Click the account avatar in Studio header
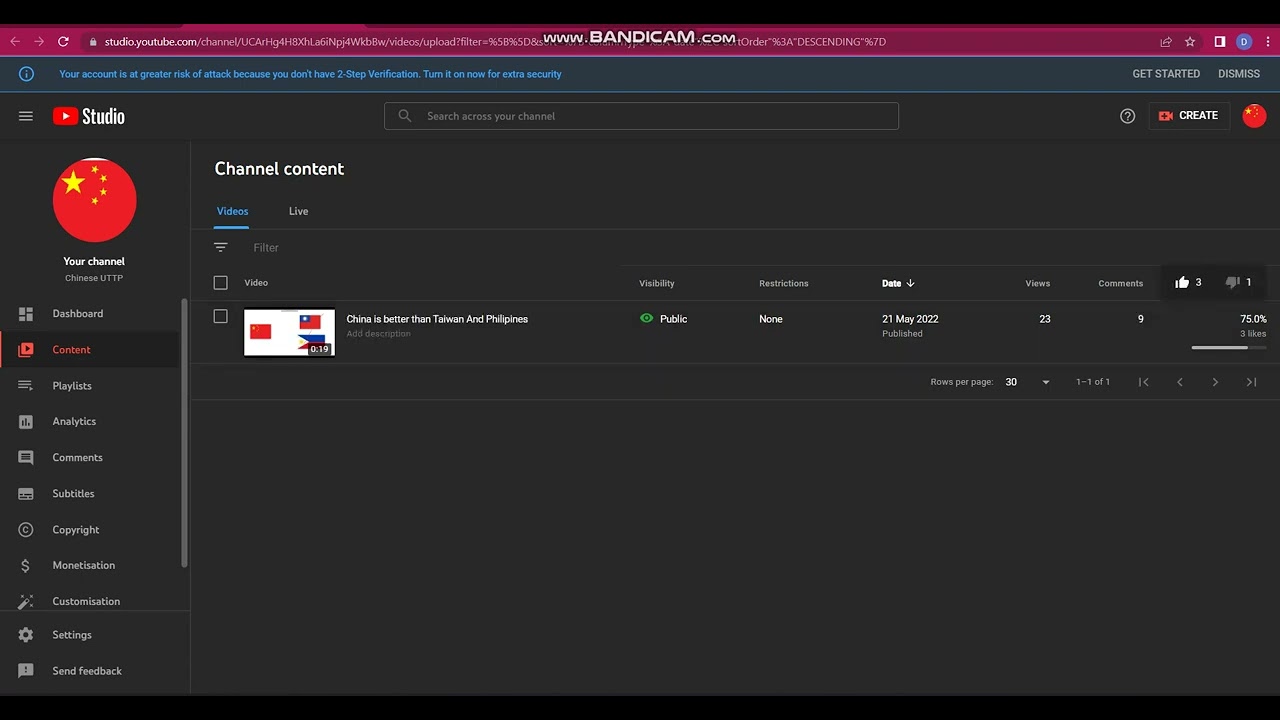The height and width of the screenshot is (720, 1280). [x=1254, y=116]
